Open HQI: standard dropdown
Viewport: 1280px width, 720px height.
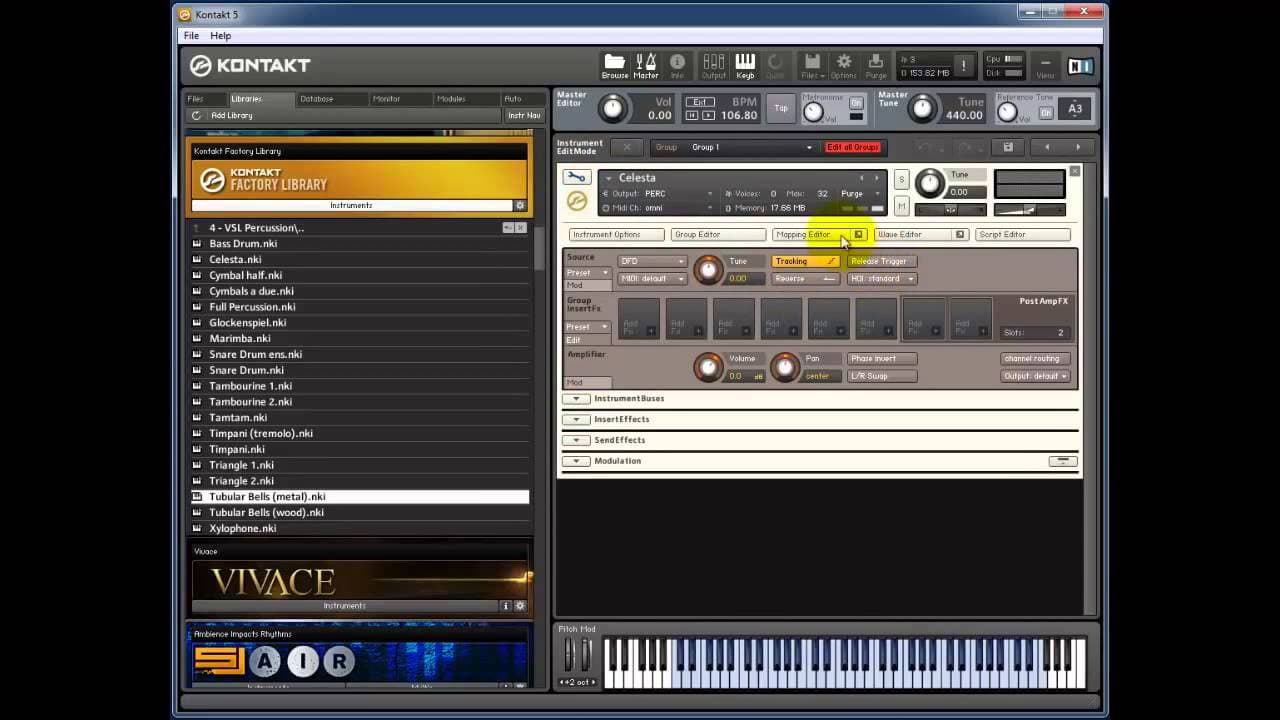coord(882,279)
